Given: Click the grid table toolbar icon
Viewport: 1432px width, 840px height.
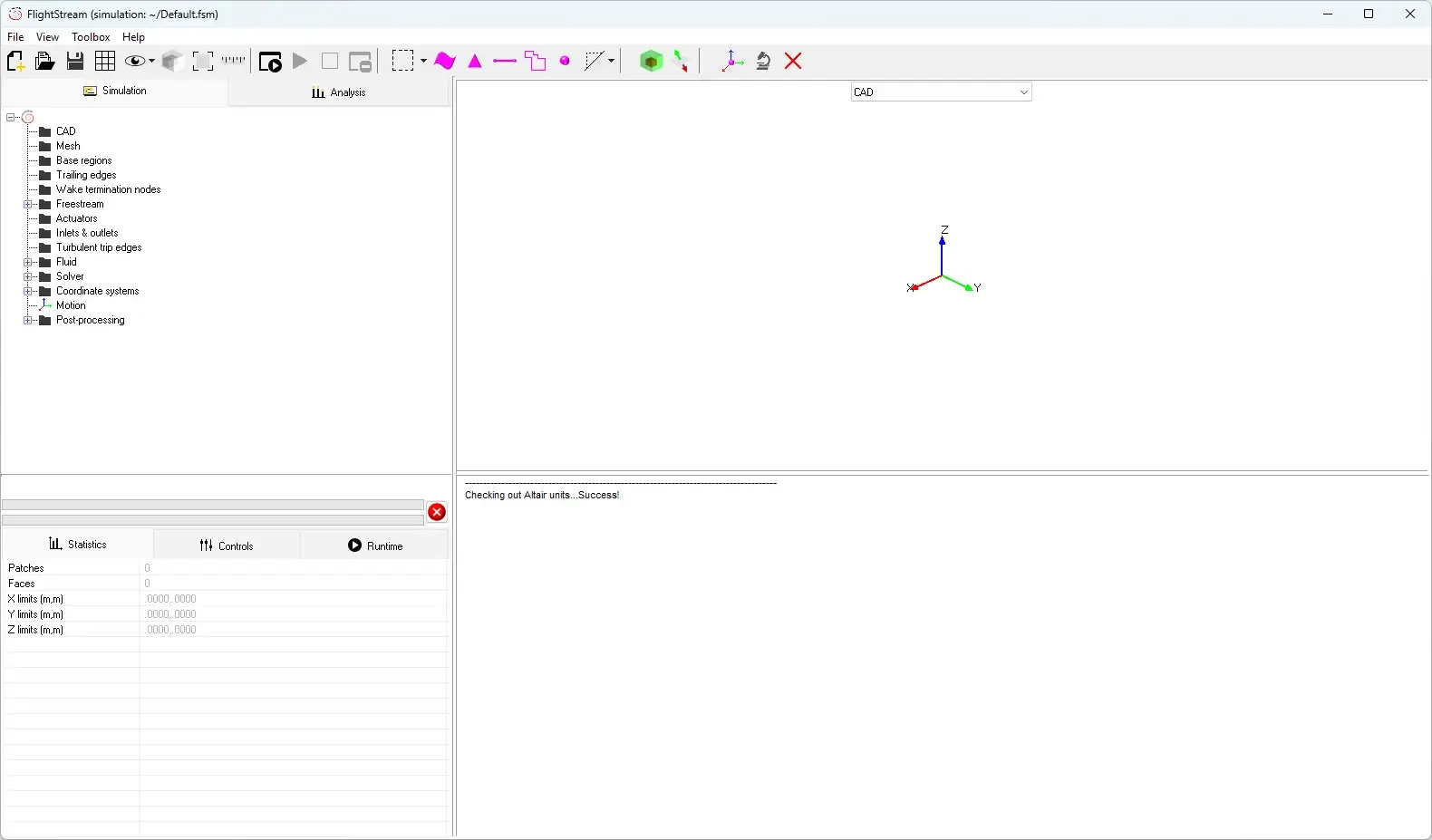Looking at the screenshot, I should coord(105,61).
